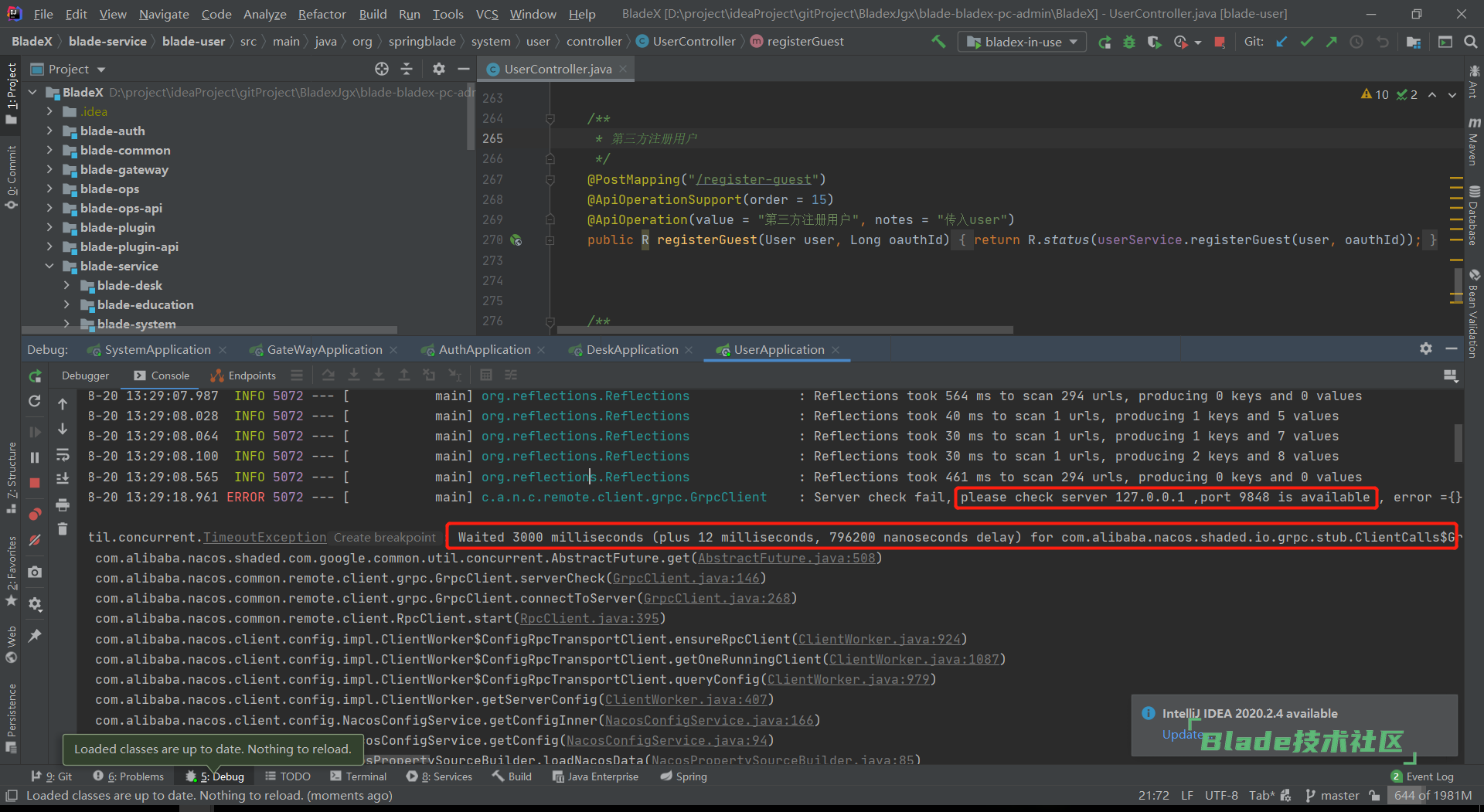Select the Debugger tab
Image resolution: width=1484 pixels, height=812 pixels.
[85, 375]
